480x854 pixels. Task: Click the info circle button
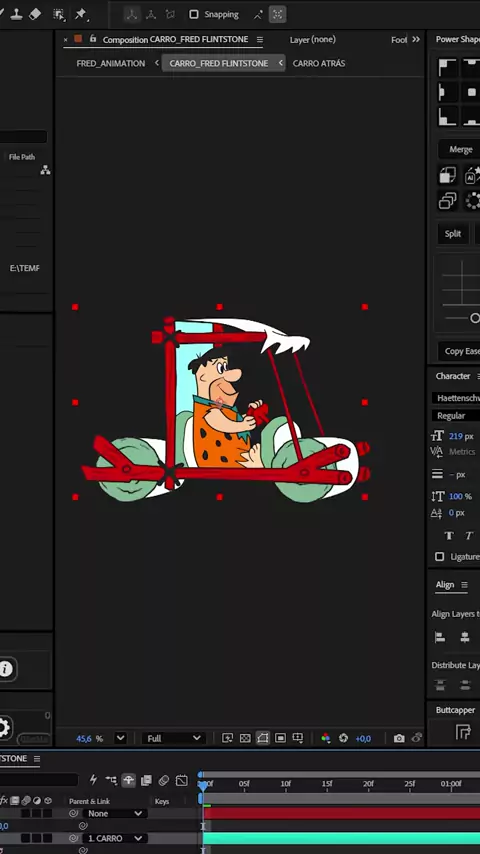(6, 669)
